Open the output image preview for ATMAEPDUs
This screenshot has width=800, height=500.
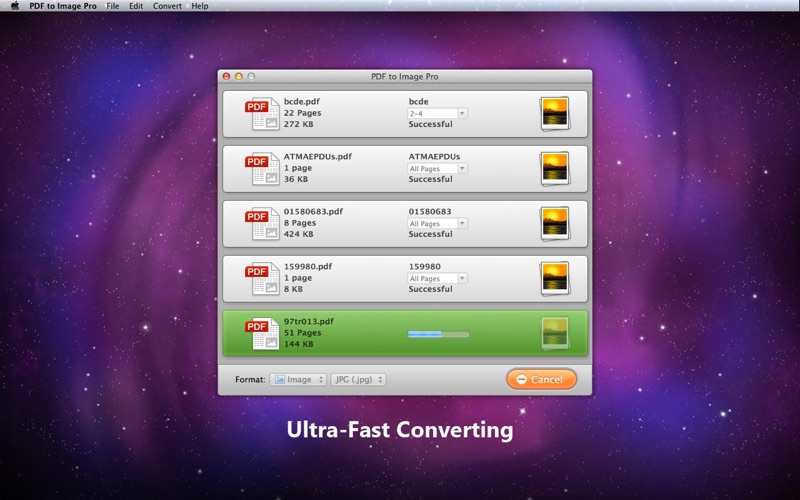555,168
